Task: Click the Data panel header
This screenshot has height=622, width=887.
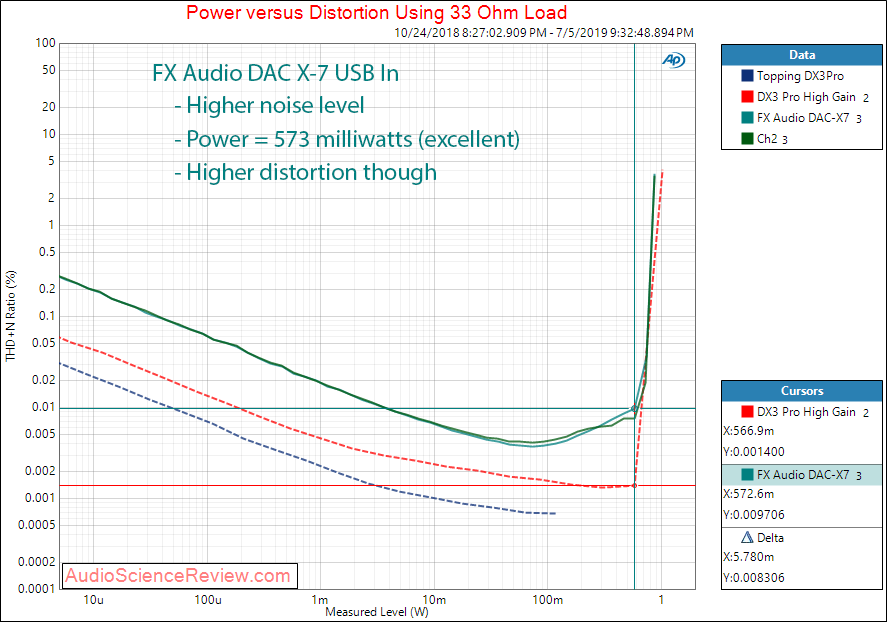Action: point(802,55)
